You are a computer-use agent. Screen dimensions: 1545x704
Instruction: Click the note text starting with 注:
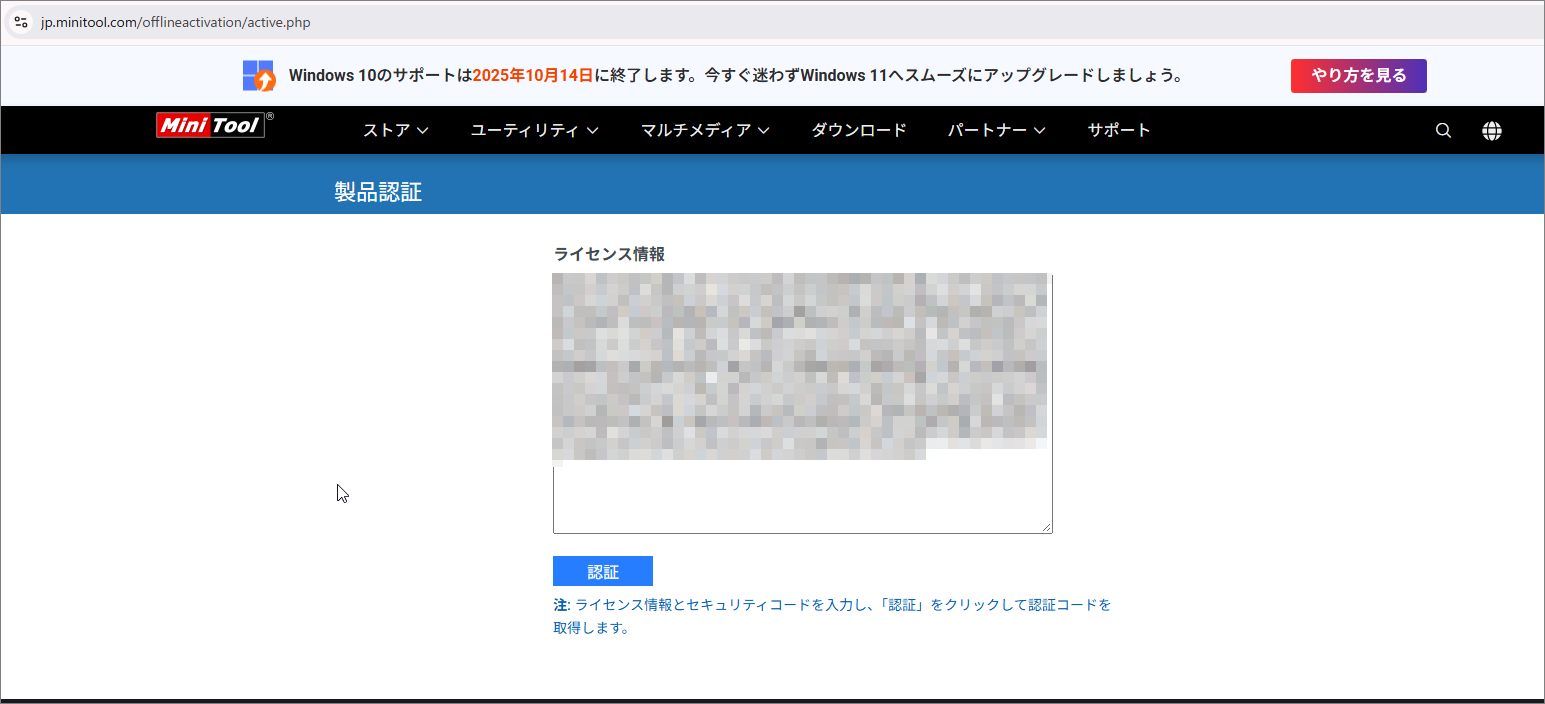coord(832,616)
